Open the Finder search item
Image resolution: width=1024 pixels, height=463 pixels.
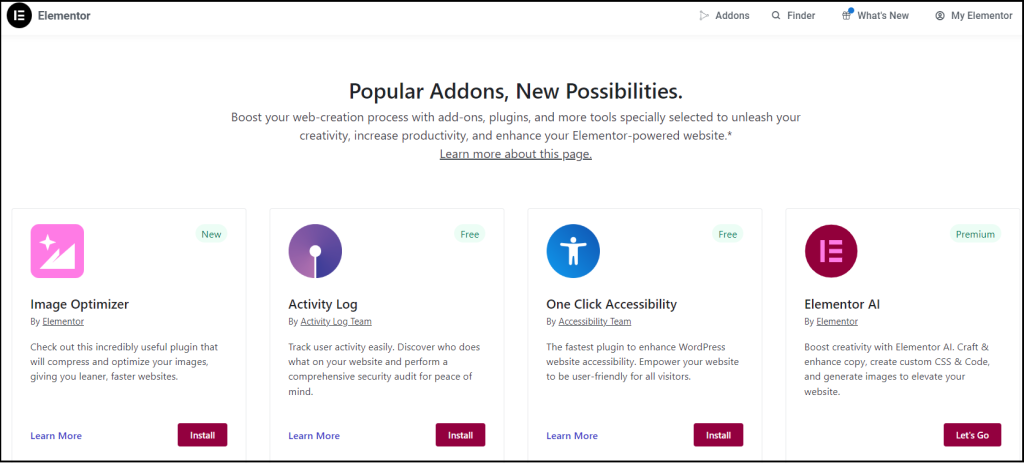(x=793, y=16)
